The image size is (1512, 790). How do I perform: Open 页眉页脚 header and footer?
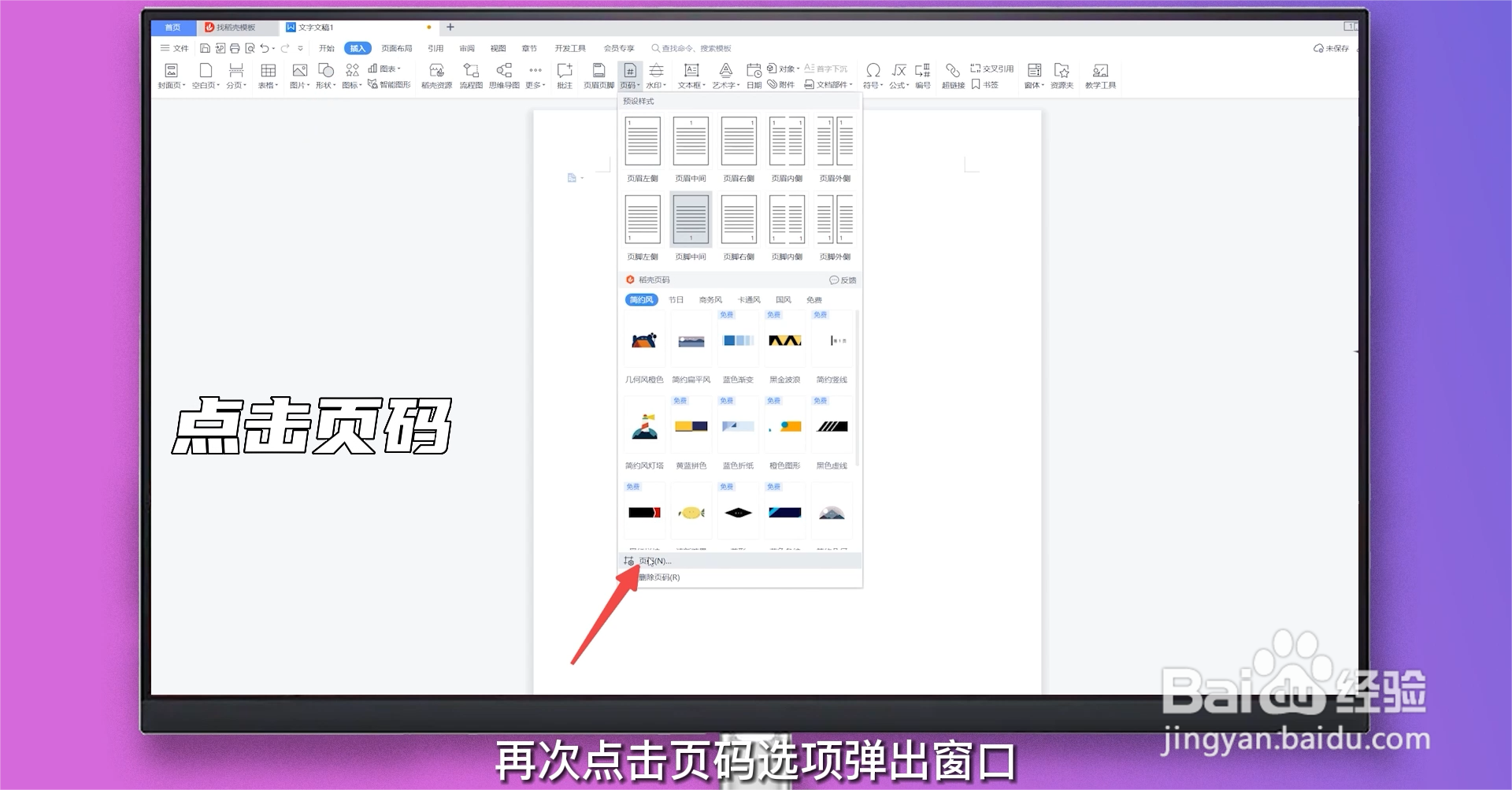coord(598,76)
